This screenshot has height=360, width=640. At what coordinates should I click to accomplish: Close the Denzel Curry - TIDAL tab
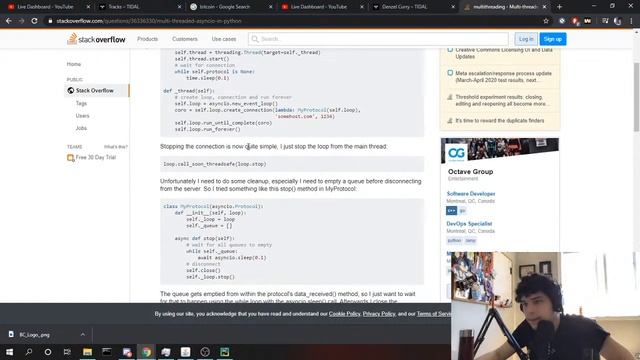[453, 7]
